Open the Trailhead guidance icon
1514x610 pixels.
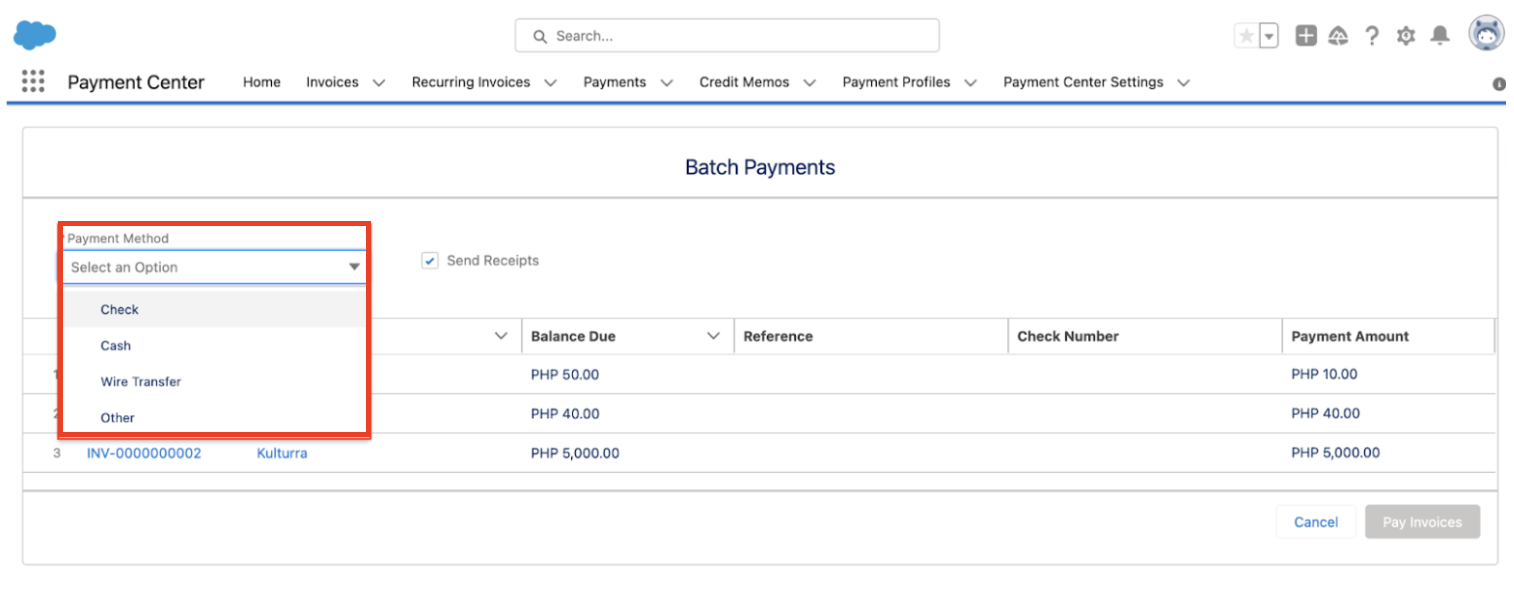click(1338, 36)
